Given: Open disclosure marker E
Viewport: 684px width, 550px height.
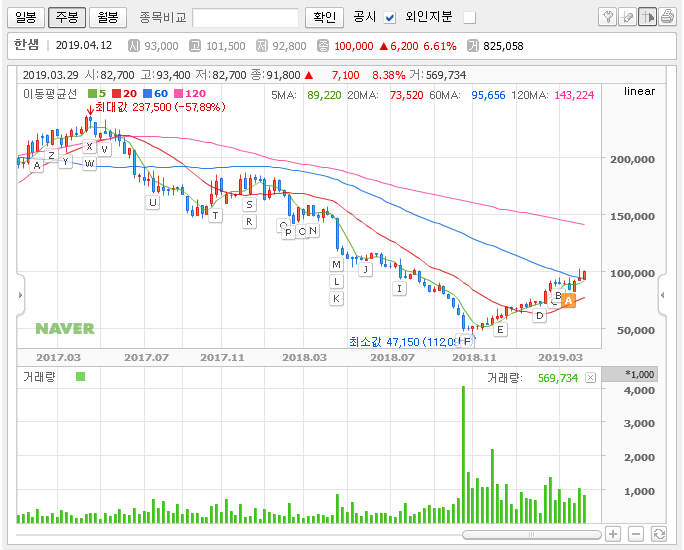Looking at the screenshot, I should pyautogui.click(x=500, y=330).
